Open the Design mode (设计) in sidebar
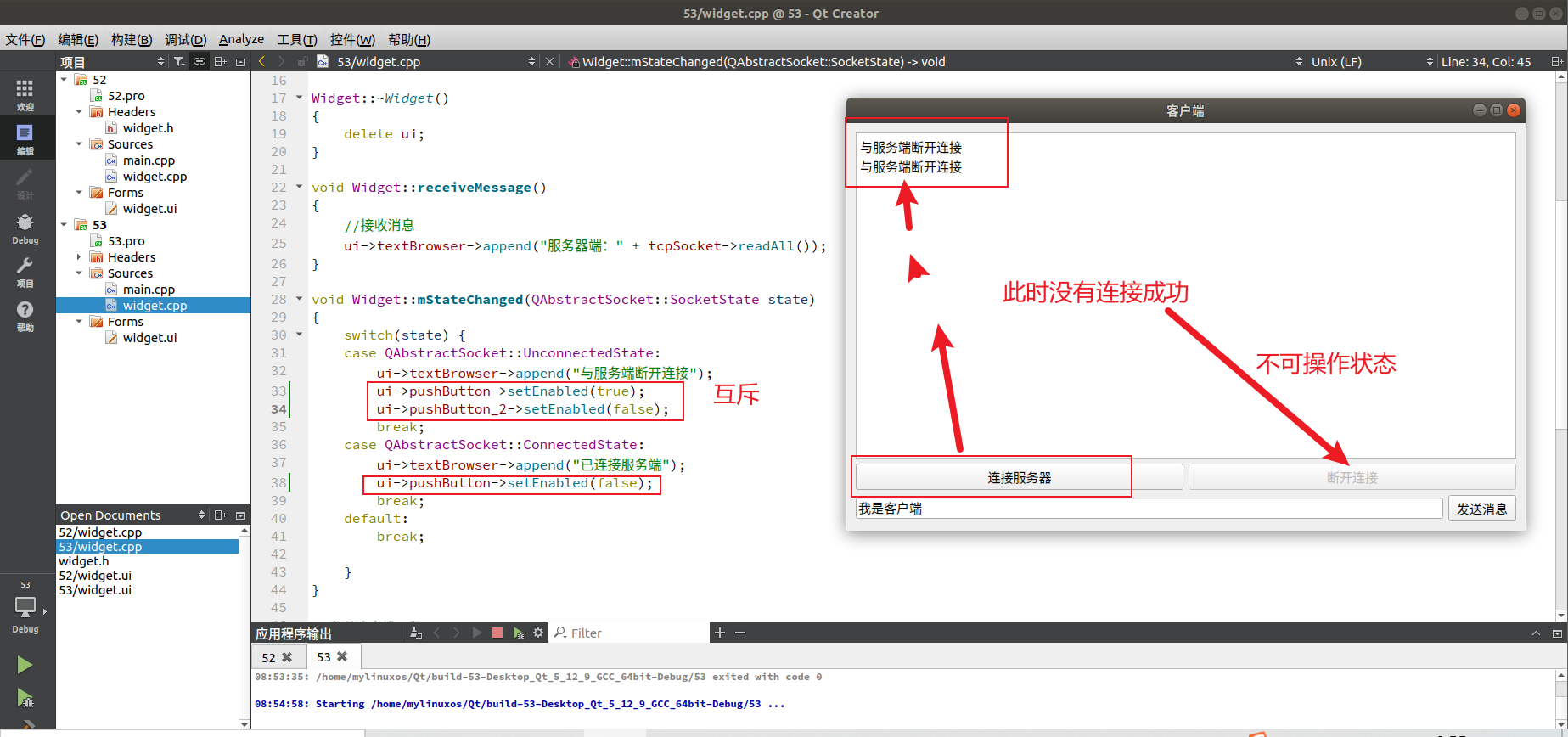The image size is (1568, 737). coord(25,183)
